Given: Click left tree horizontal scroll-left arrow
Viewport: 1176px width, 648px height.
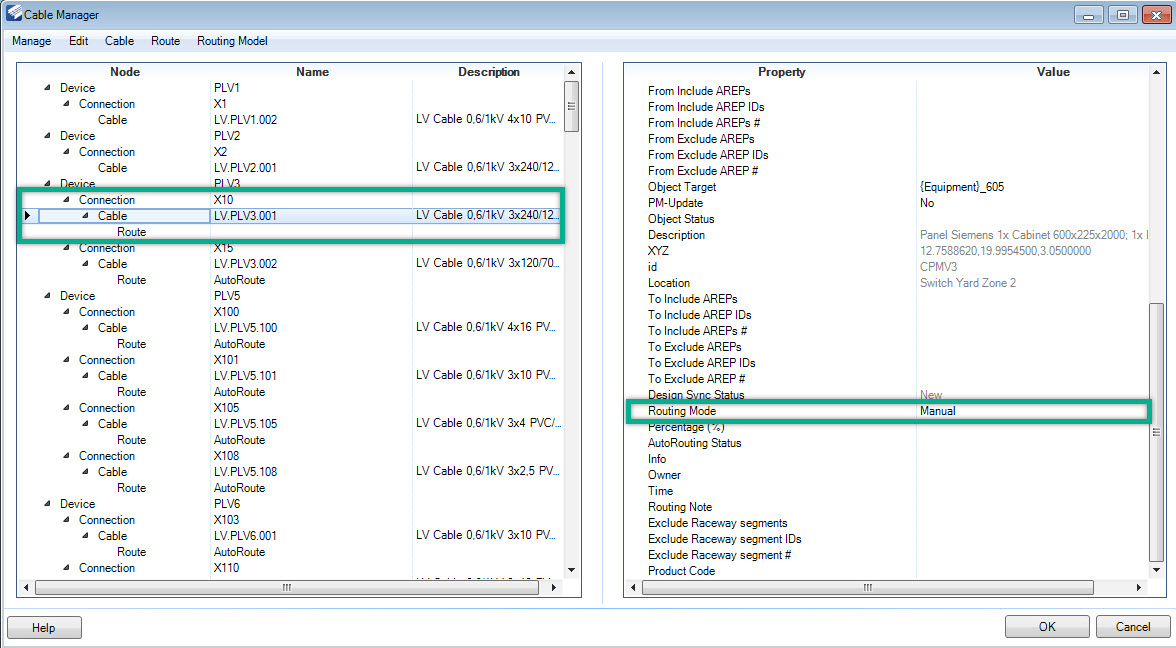Looking at the screenshot, I should point(26,587).
